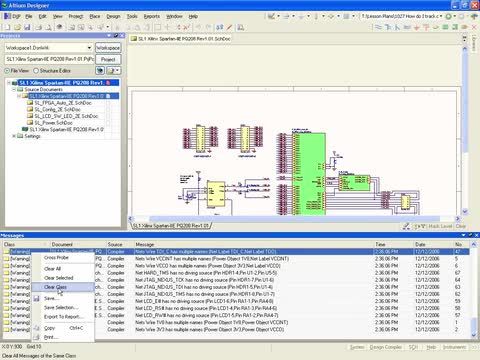
Task: Click the Save floppy disk toolbar icon
Action: [27, 27]
